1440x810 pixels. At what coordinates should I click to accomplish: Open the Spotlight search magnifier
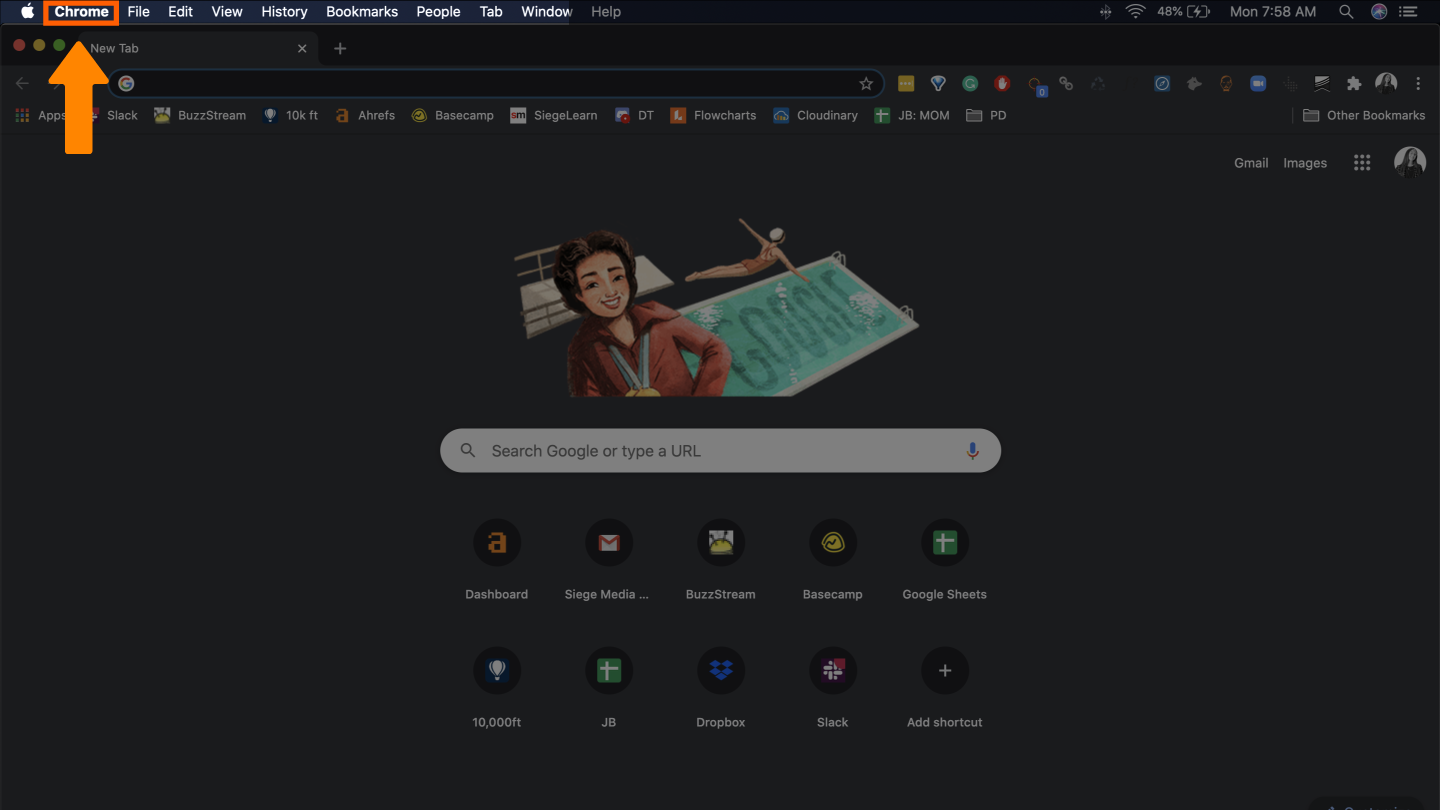point(1346,12)
